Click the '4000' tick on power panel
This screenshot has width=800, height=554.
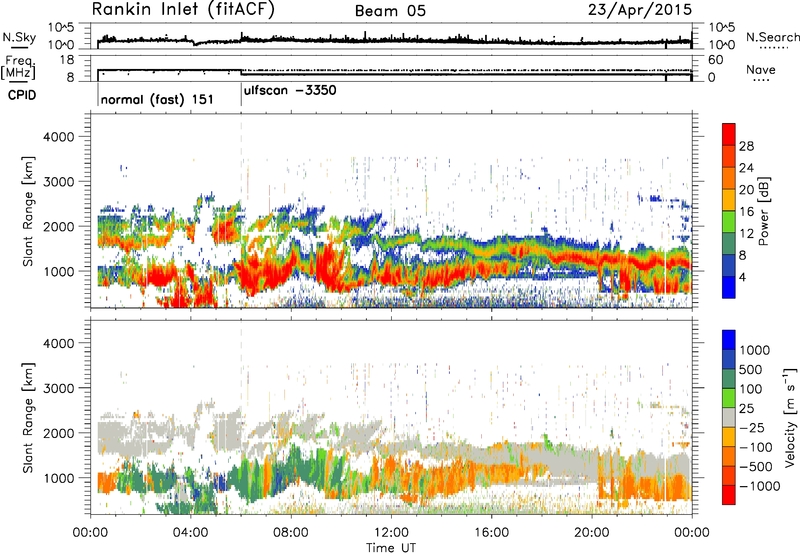pos(58,137)
